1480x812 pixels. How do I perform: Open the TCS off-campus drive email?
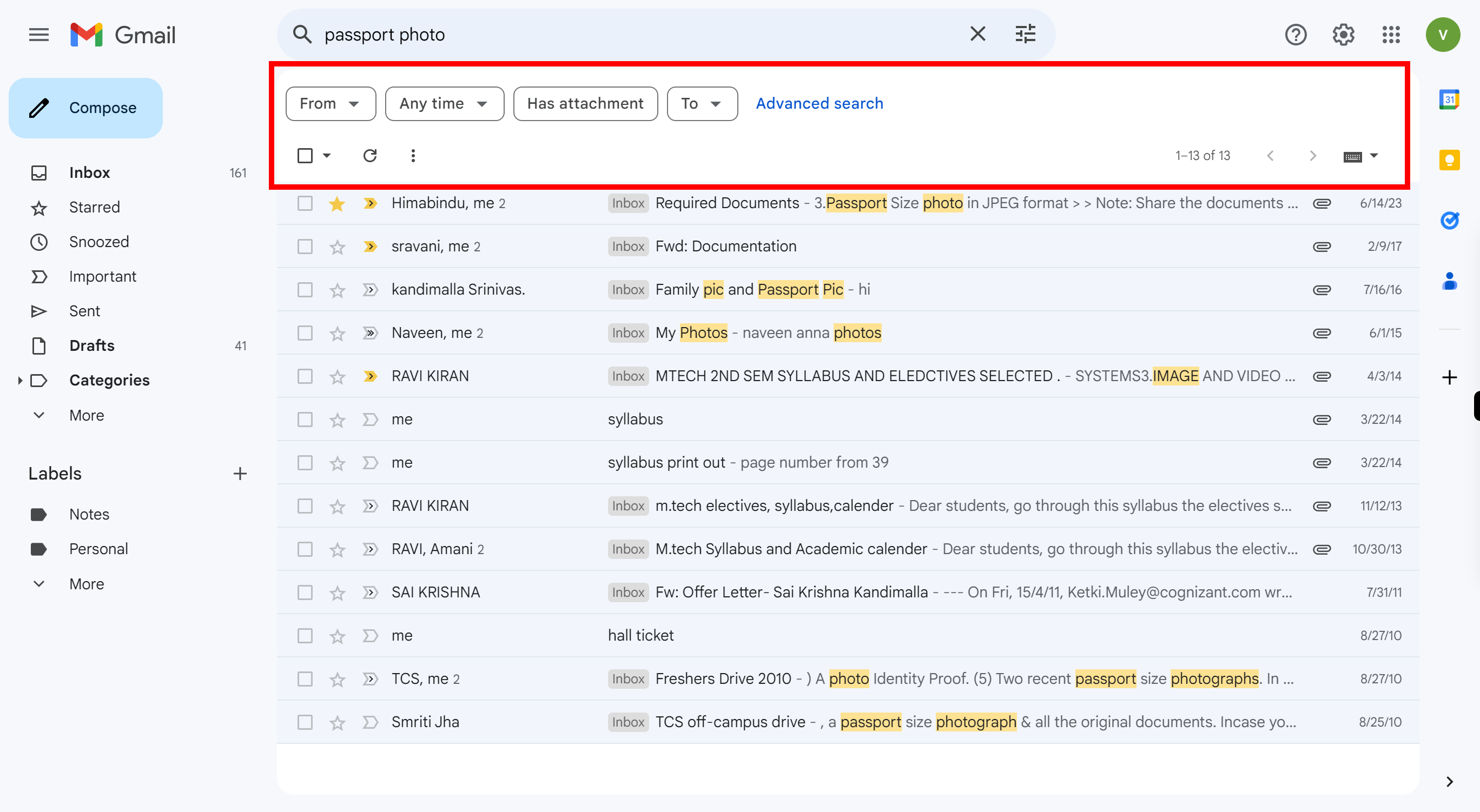pyautogui.click(x=848, y=722)
